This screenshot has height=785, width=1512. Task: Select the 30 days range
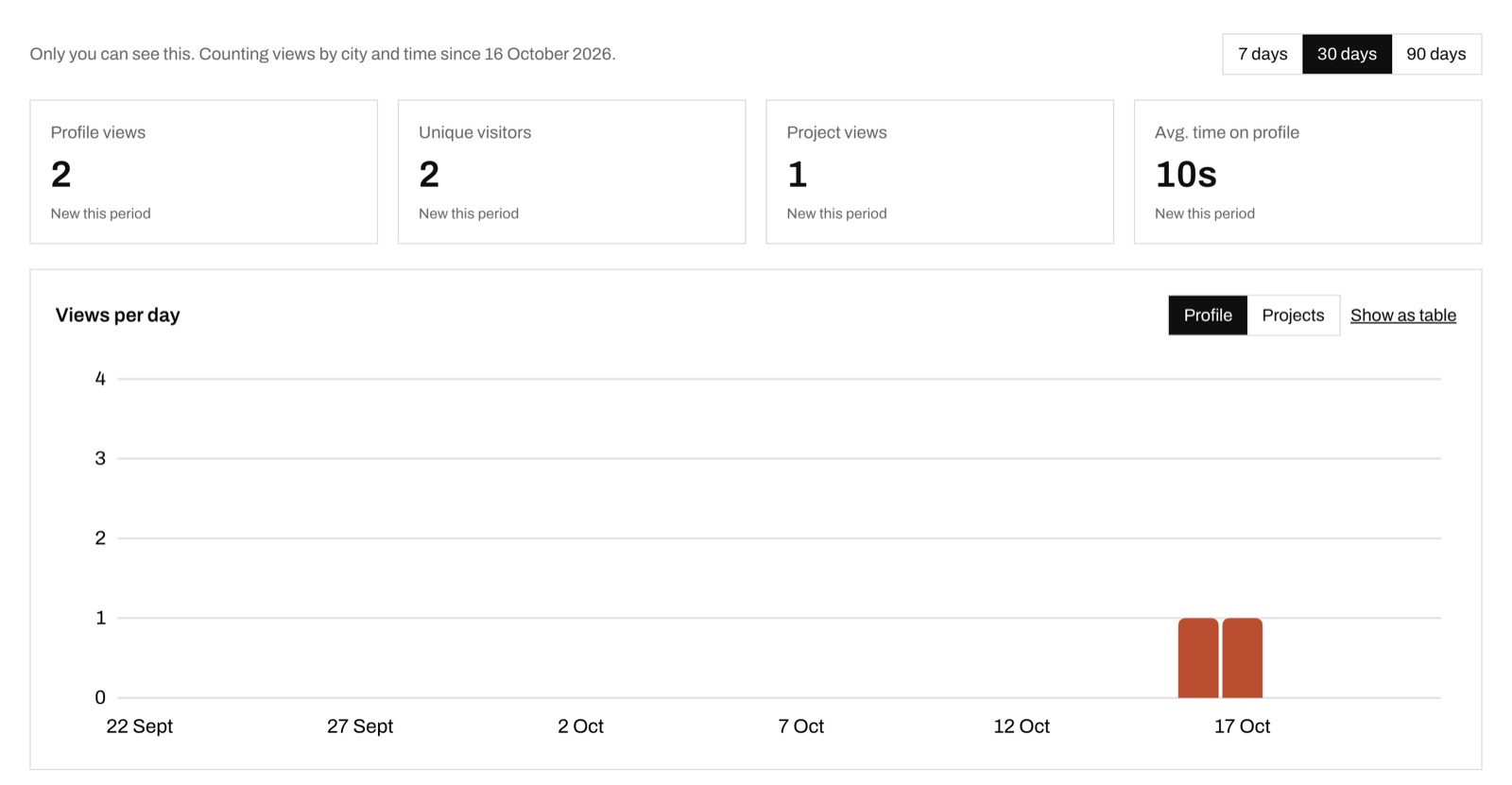click(1347, 54)
